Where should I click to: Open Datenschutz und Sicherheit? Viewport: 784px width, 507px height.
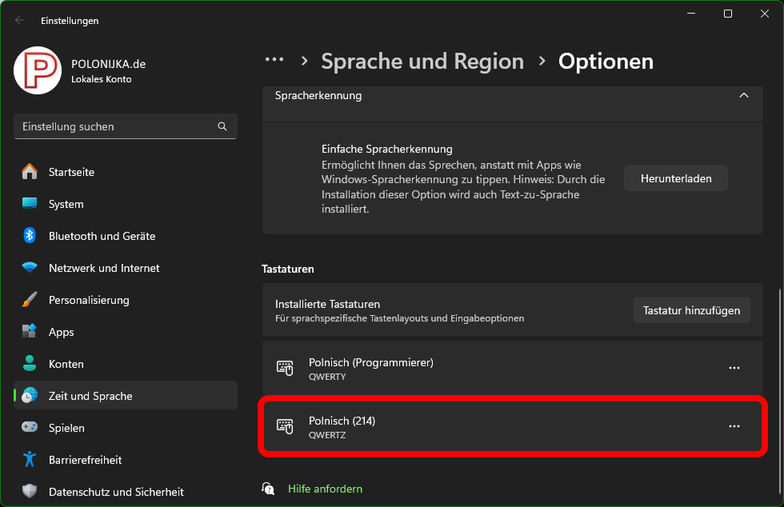[x=116, y=492]
